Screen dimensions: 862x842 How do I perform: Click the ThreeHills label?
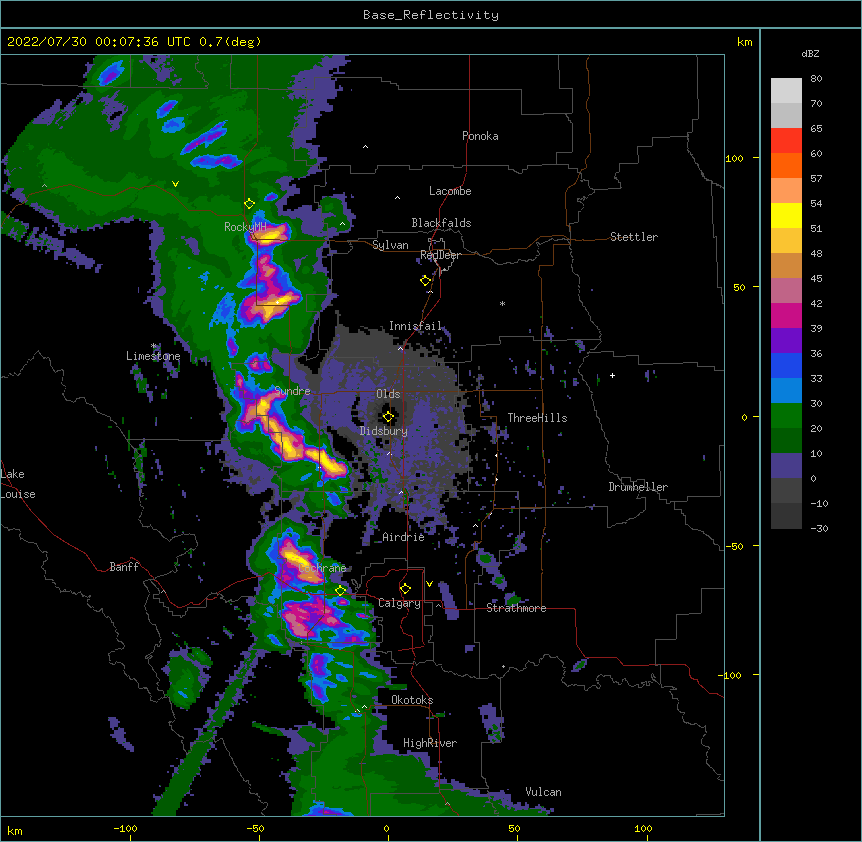537,418
